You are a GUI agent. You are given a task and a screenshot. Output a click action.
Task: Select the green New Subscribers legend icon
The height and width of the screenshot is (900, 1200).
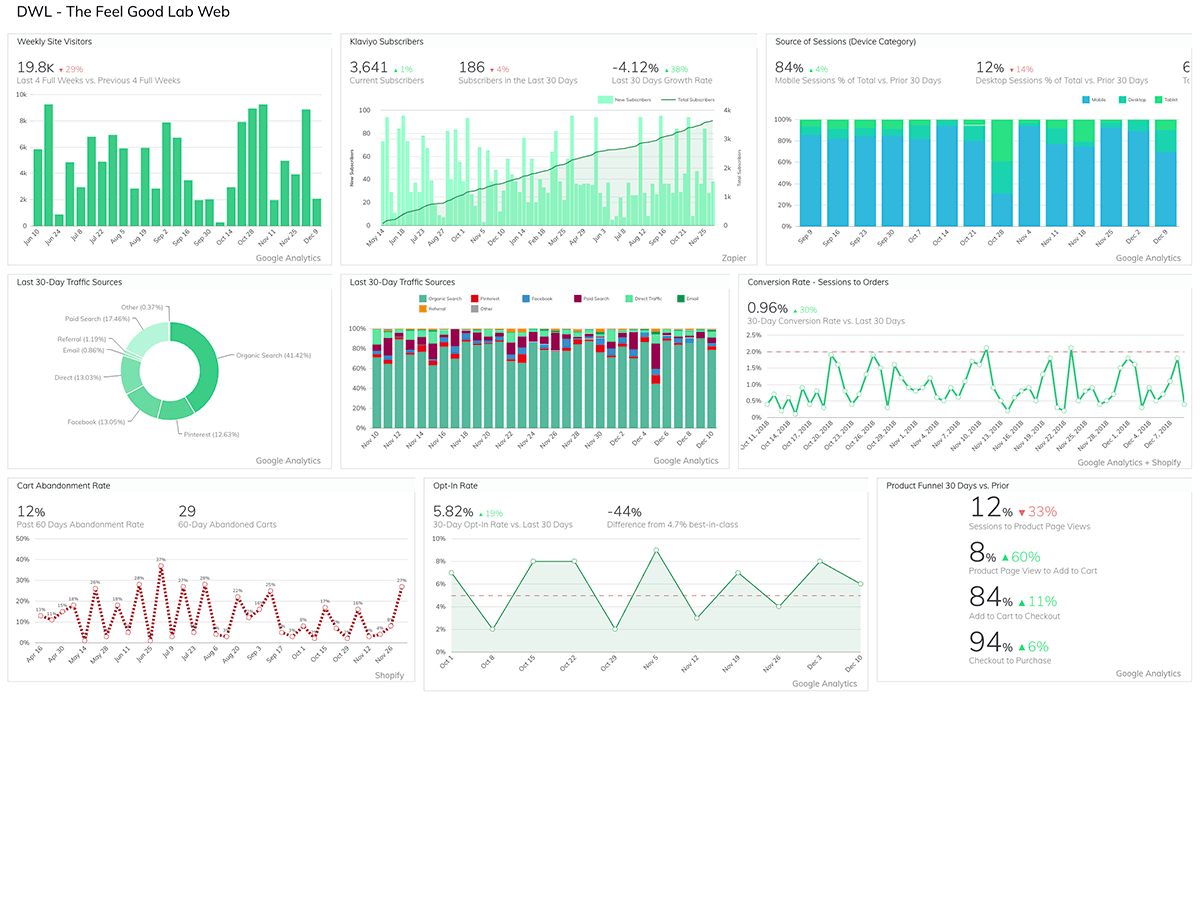(605, 100)
